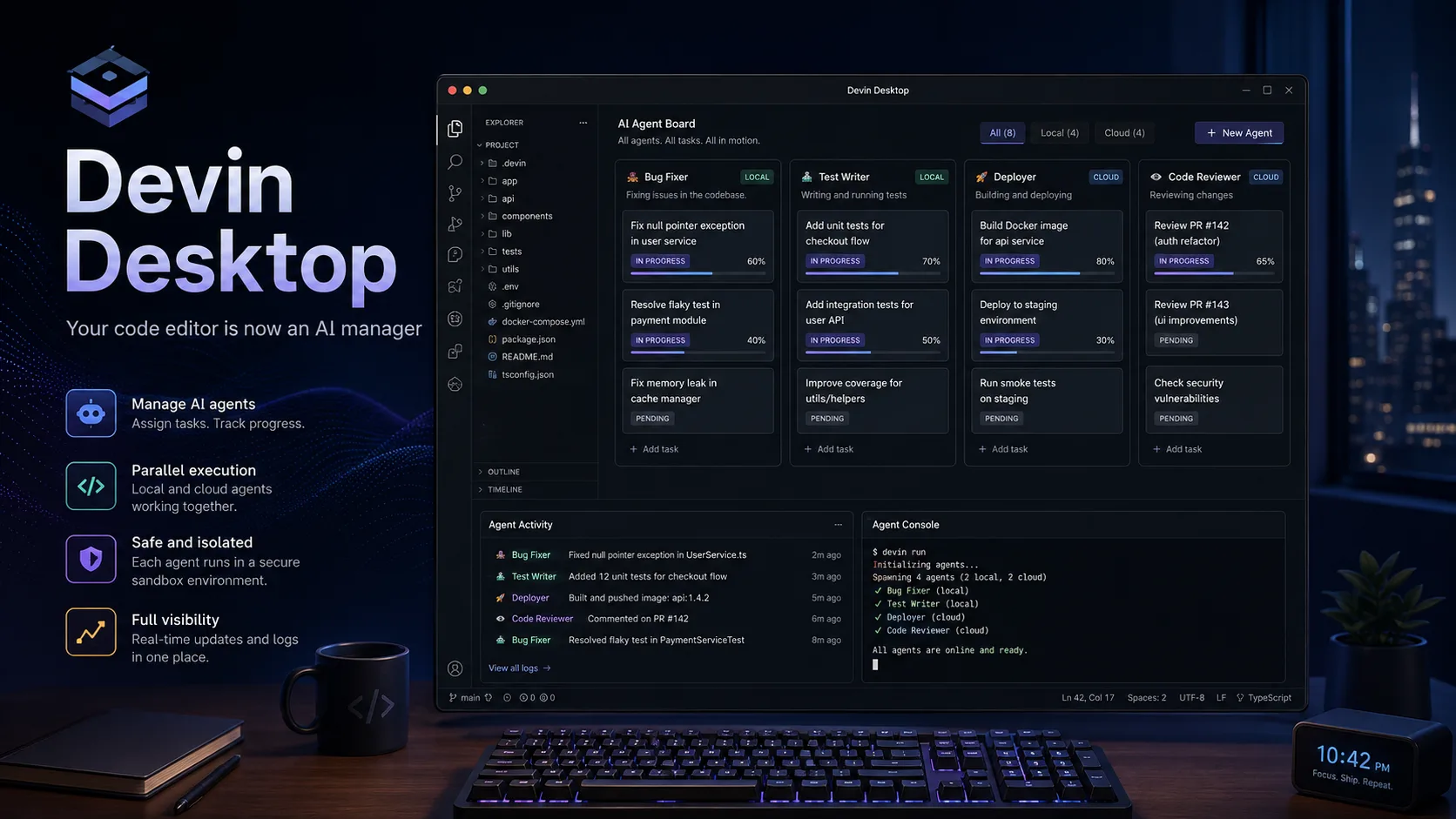Click the warnings count icon in status bar

tap(543, 698)
